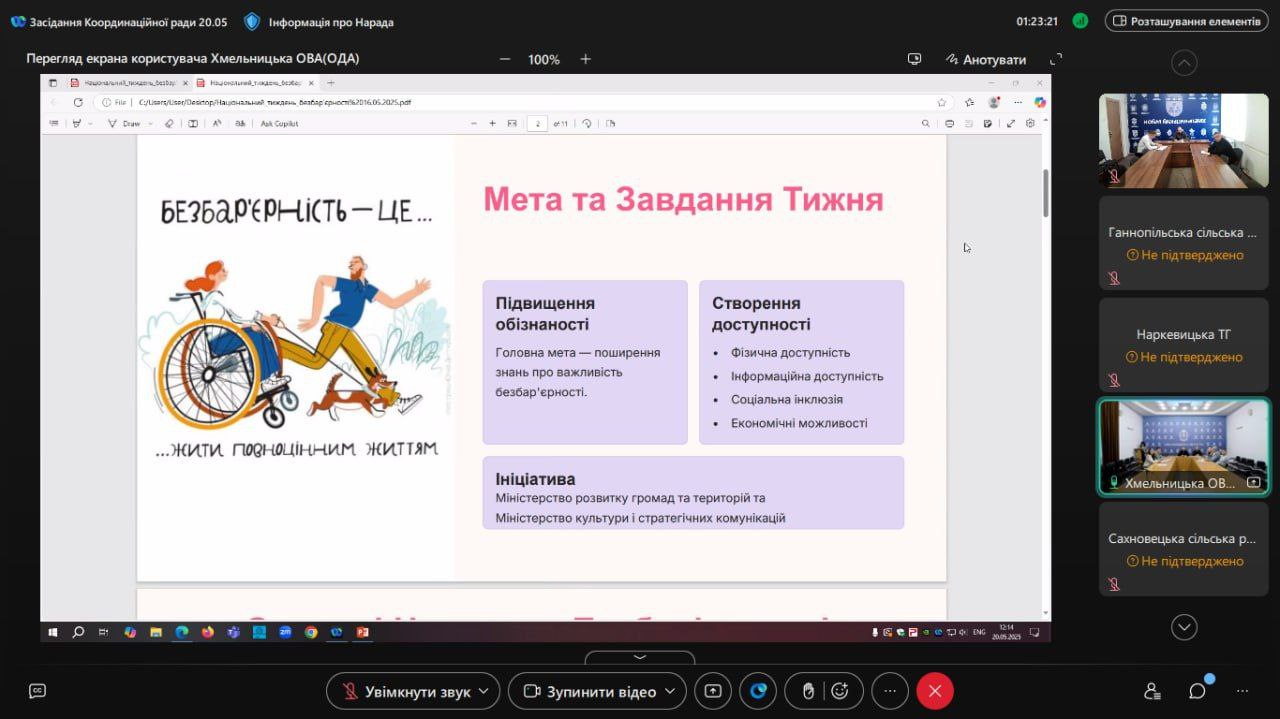Image resolution: width=1280 pixels, height=719 pixels.
Task: Open the chat panel icon
Action: click(1197, 691)
